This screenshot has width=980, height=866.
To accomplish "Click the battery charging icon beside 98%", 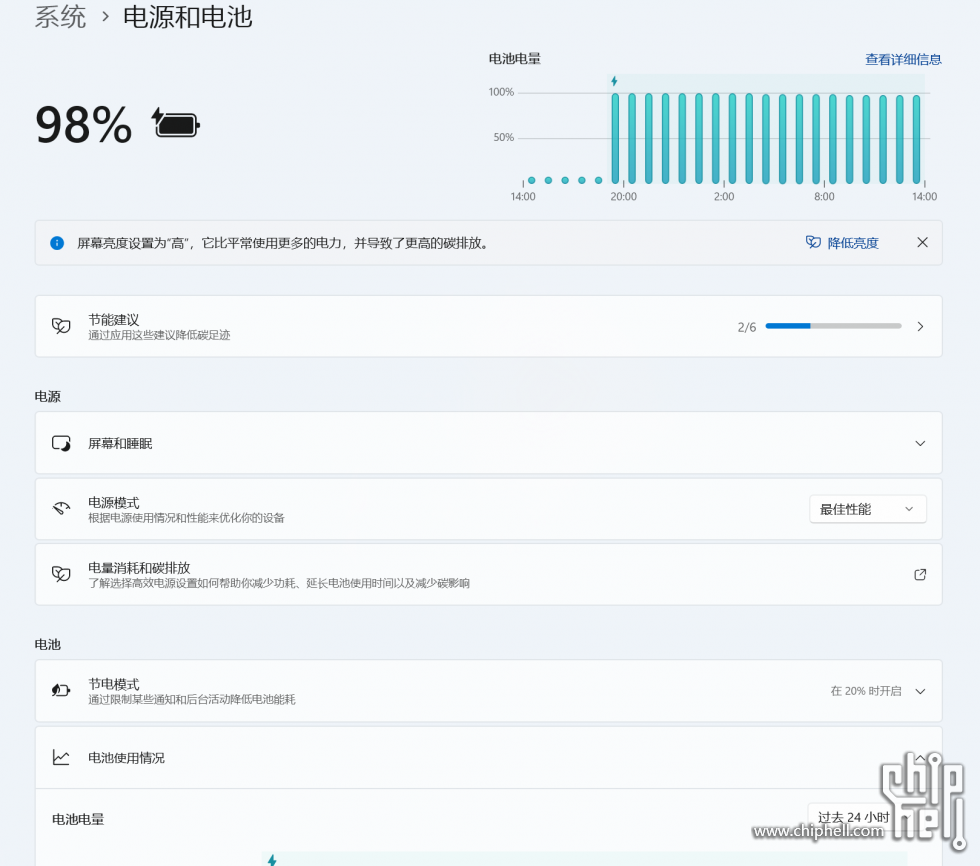I will coord(176,124).
